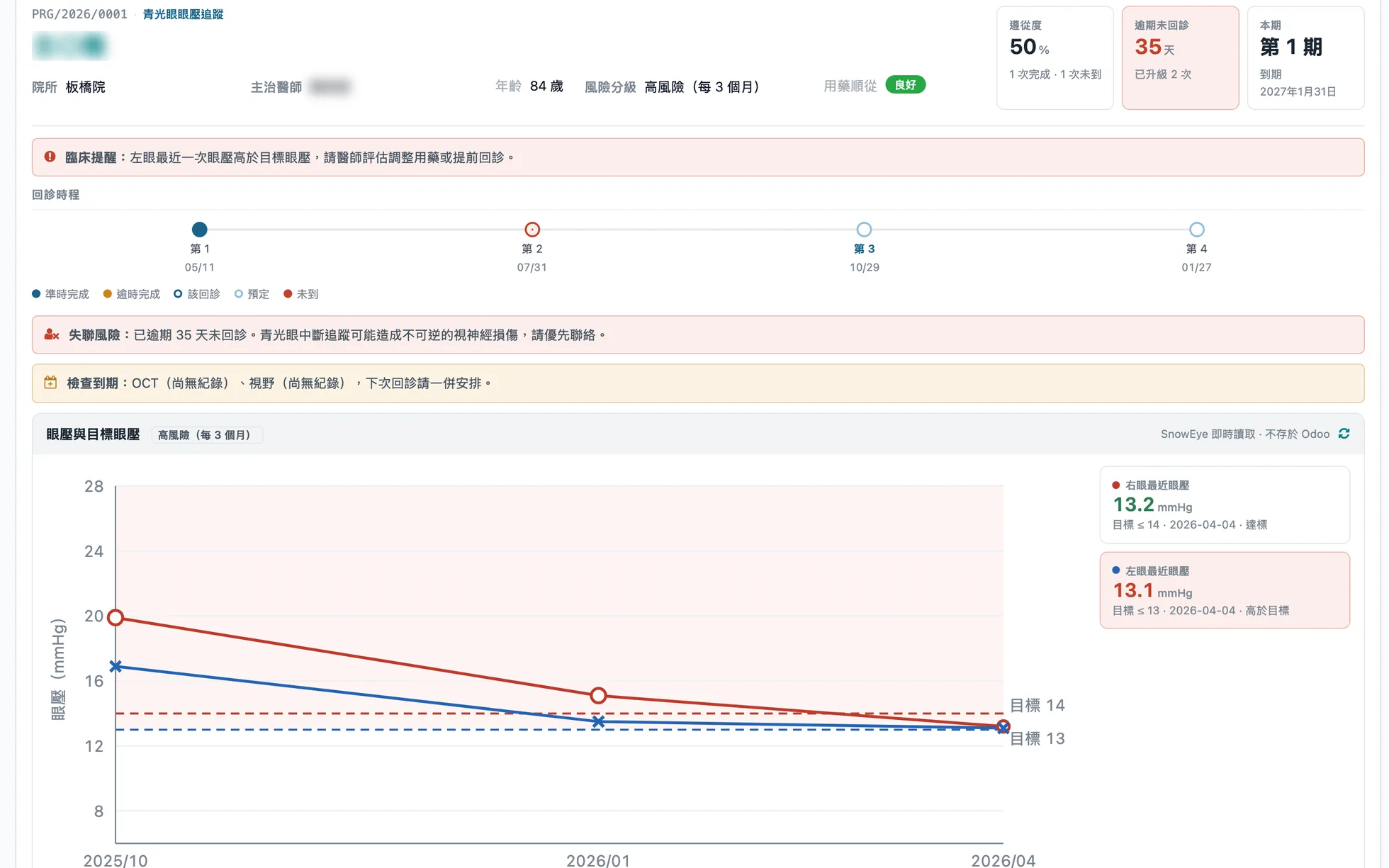
Task: Click the clinical reminder exclamation icon
Action: [x=50, y=157]
